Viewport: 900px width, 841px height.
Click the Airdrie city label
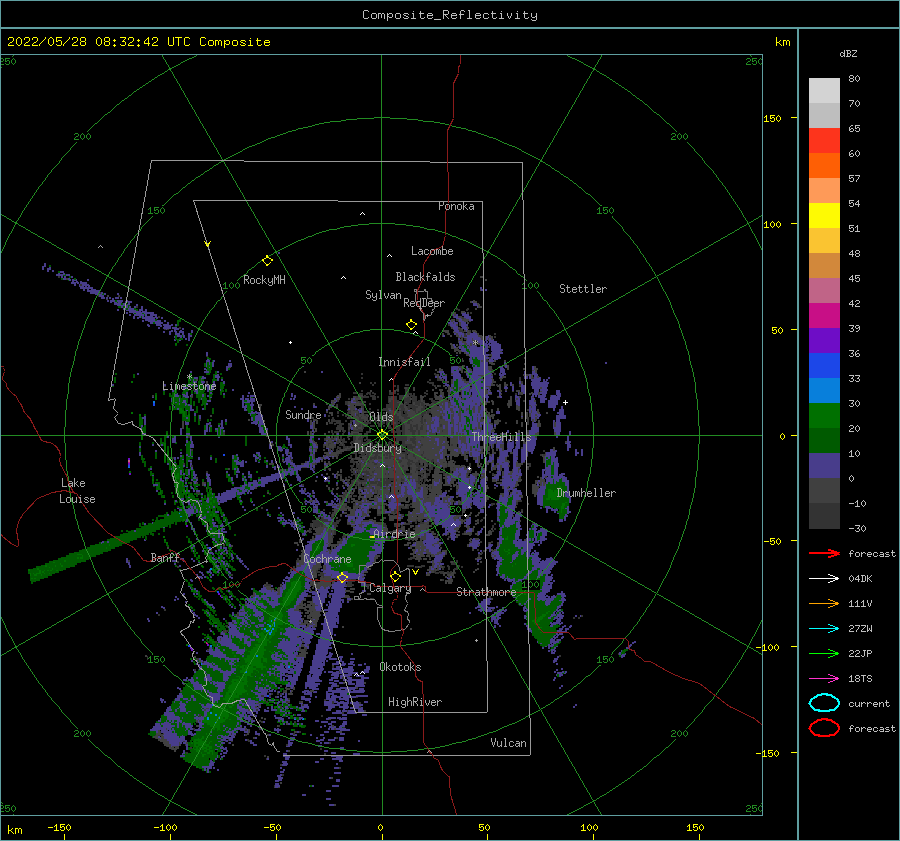pyautogui.click(x=394, y=534)
